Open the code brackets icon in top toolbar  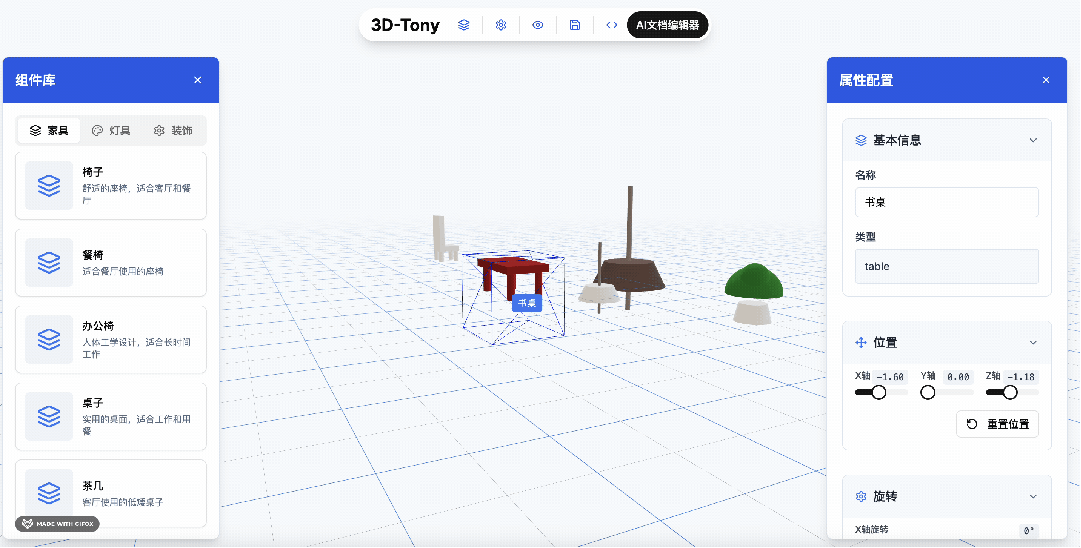coord(612,25)
